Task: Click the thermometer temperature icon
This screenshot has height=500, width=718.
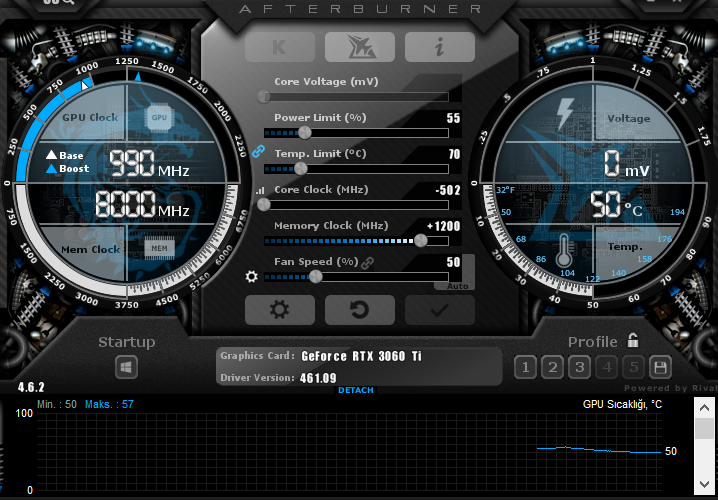Action: pos(563,251)
